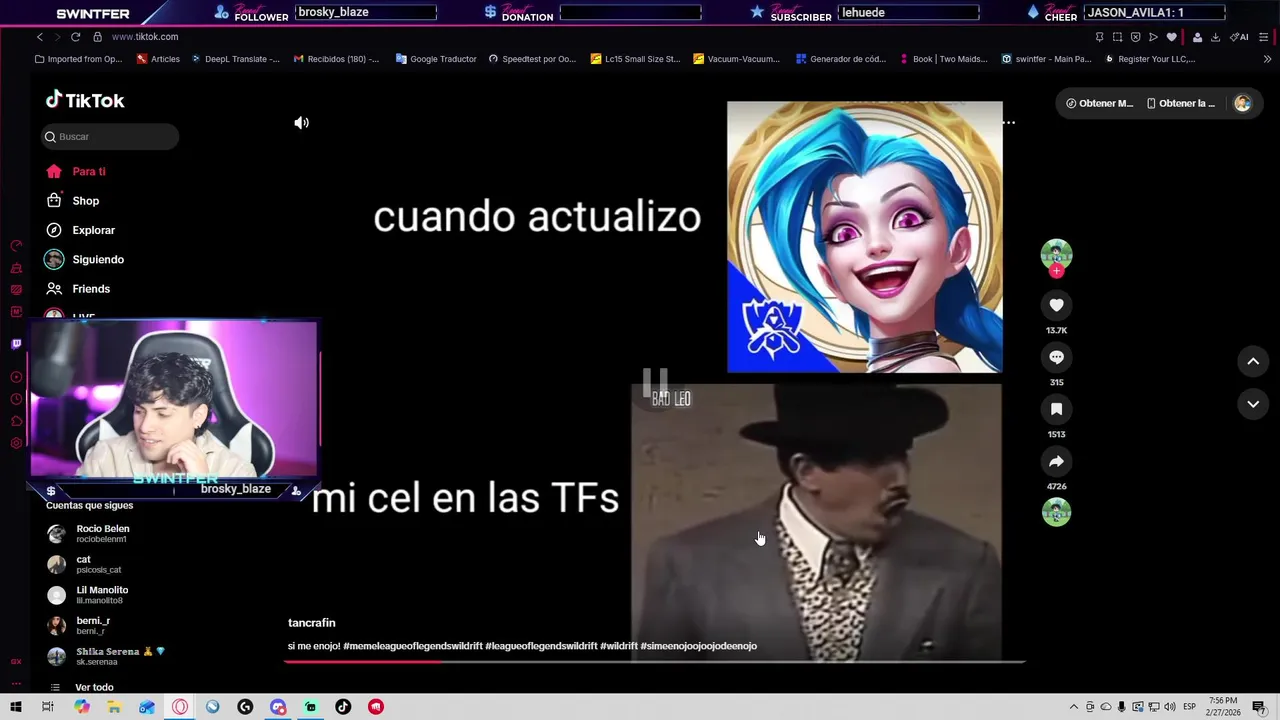Click the TikTok search field
1280x720 pixels.
[x=110, y=137]
